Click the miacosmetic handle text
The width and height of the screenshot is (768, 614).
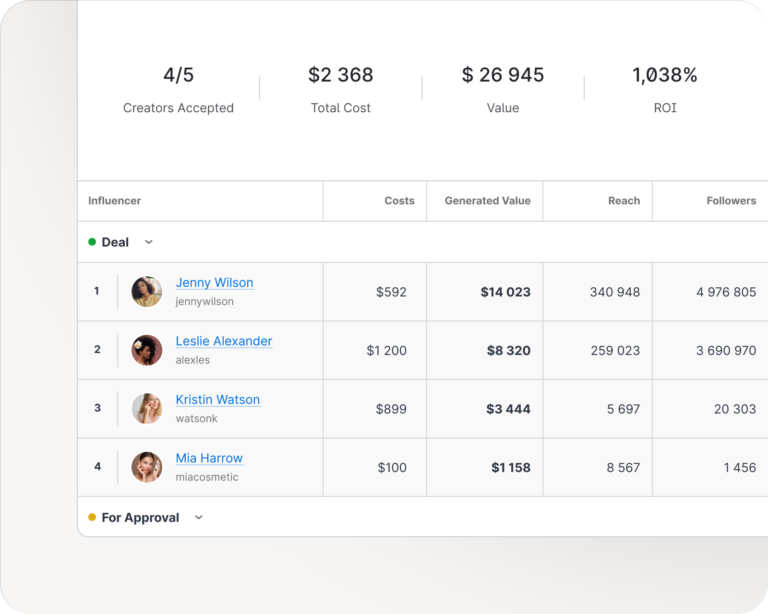[x=207, y=477]
